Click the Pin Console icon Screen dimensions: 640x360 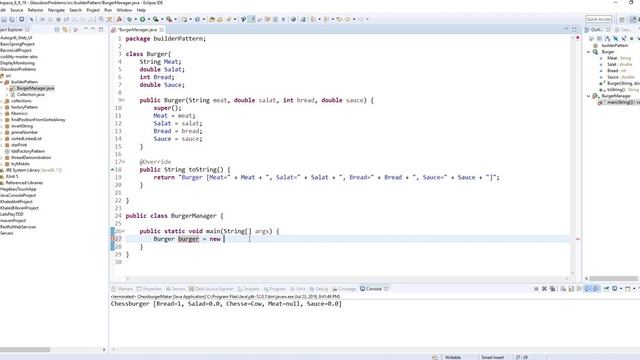tap(606, 289)
